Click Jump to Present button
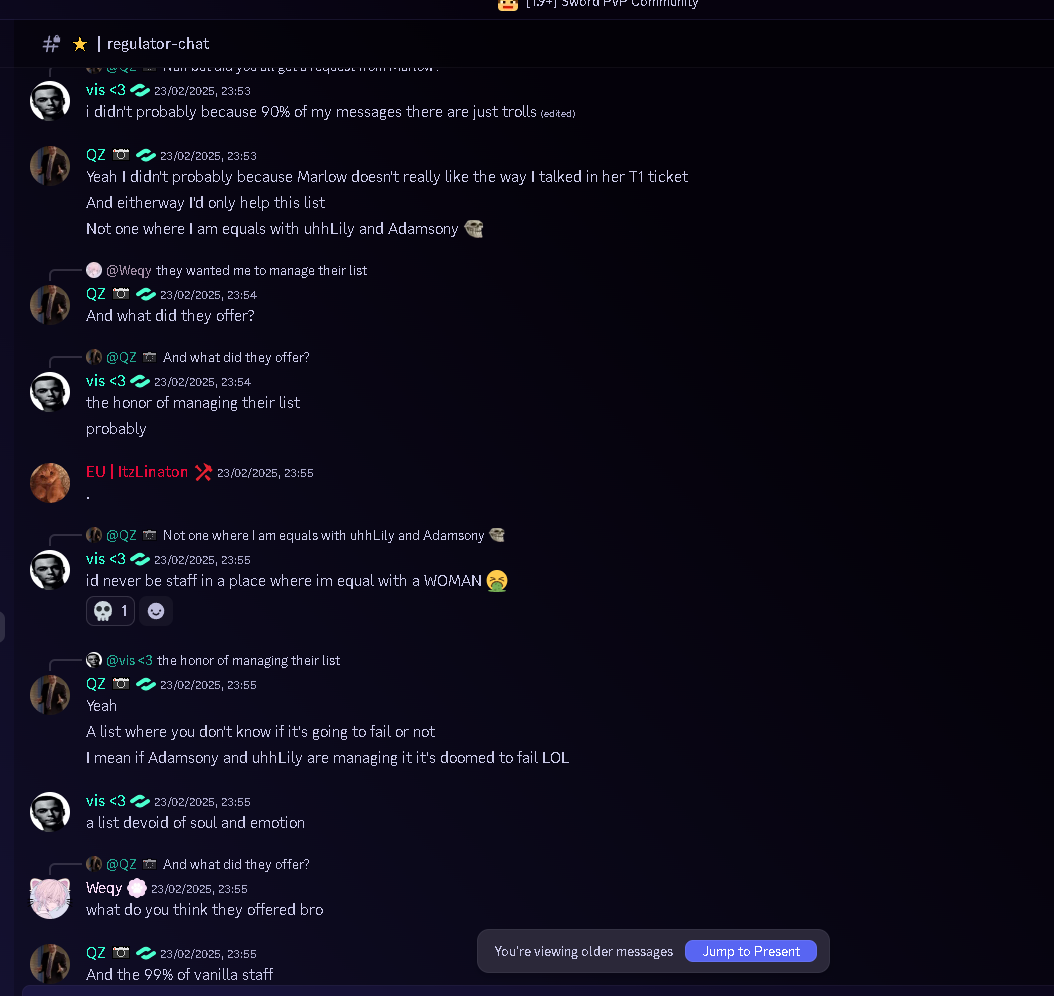The width and height of the screenshot is (1054, 996). tap(751, 951)
